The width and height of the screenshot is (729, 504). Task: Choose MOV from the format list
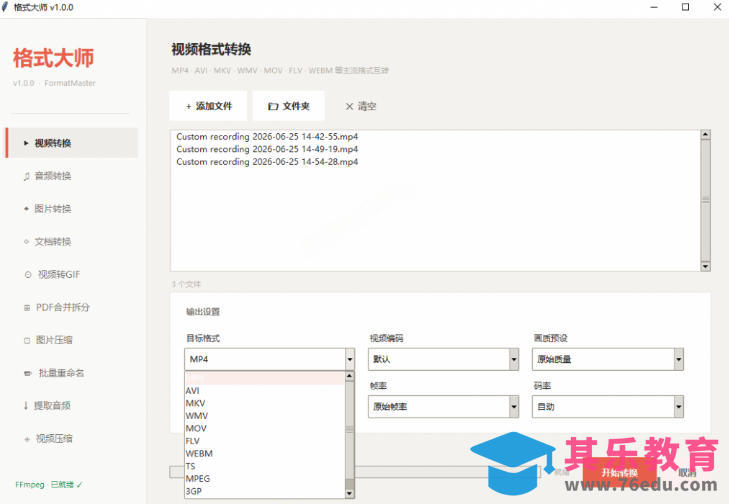click(265, 428)
